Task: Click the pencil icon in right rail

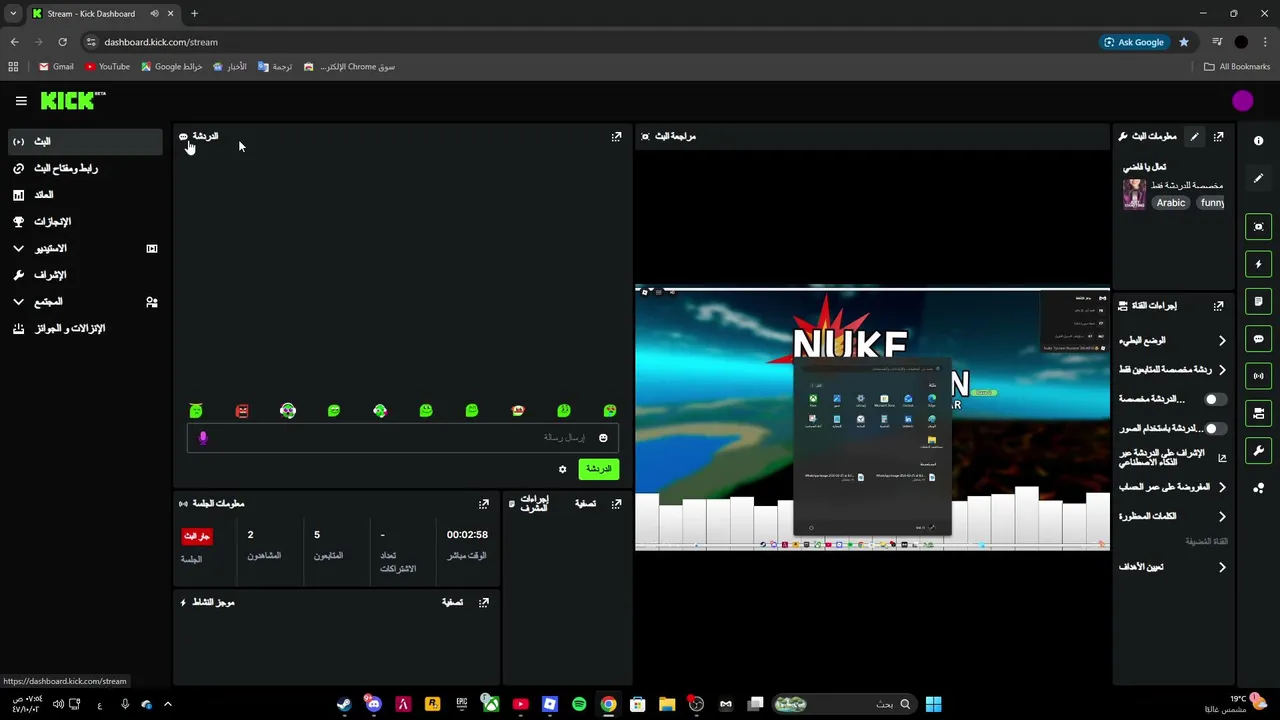Action: click(x=1258, y=178)
